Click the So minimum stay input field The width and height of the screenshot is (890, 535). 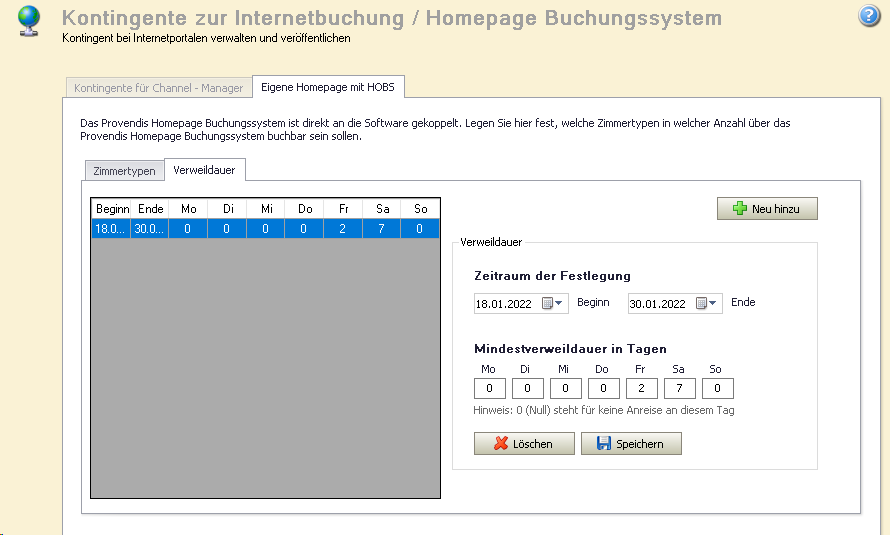pos(717,389)
